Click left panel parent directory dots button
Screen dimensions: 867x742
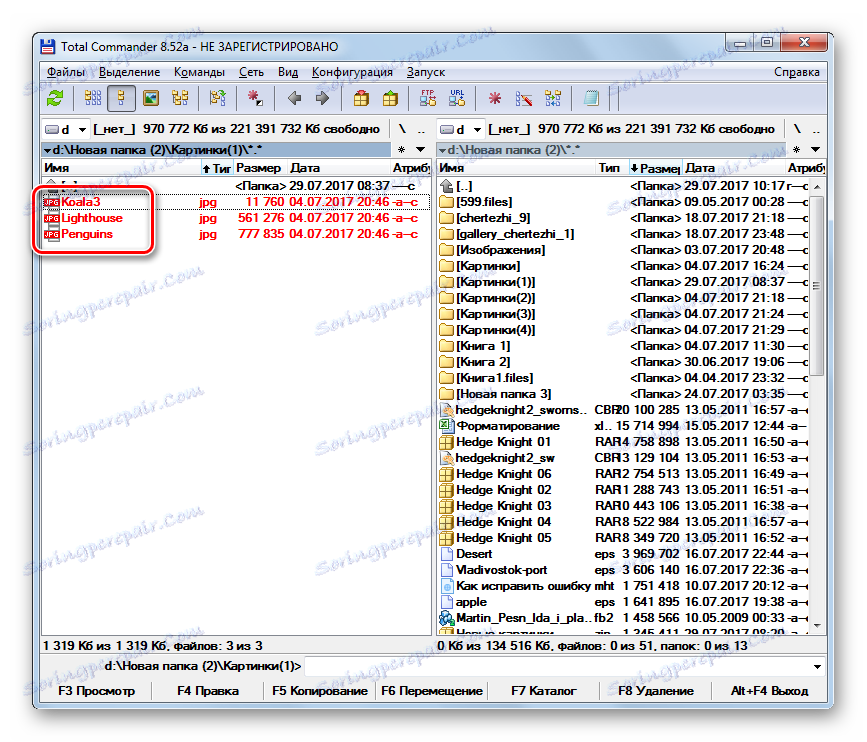421,129
